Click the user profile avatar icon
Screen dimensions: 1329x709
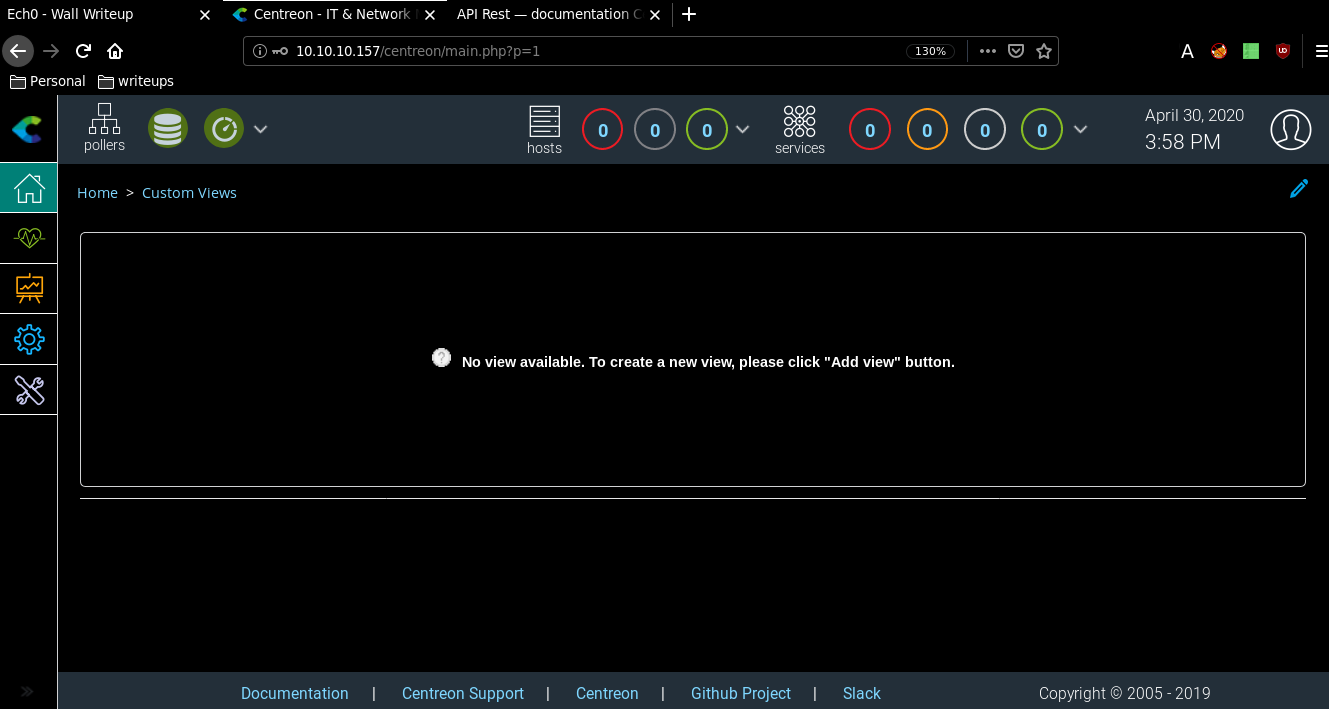[1290, 130]
